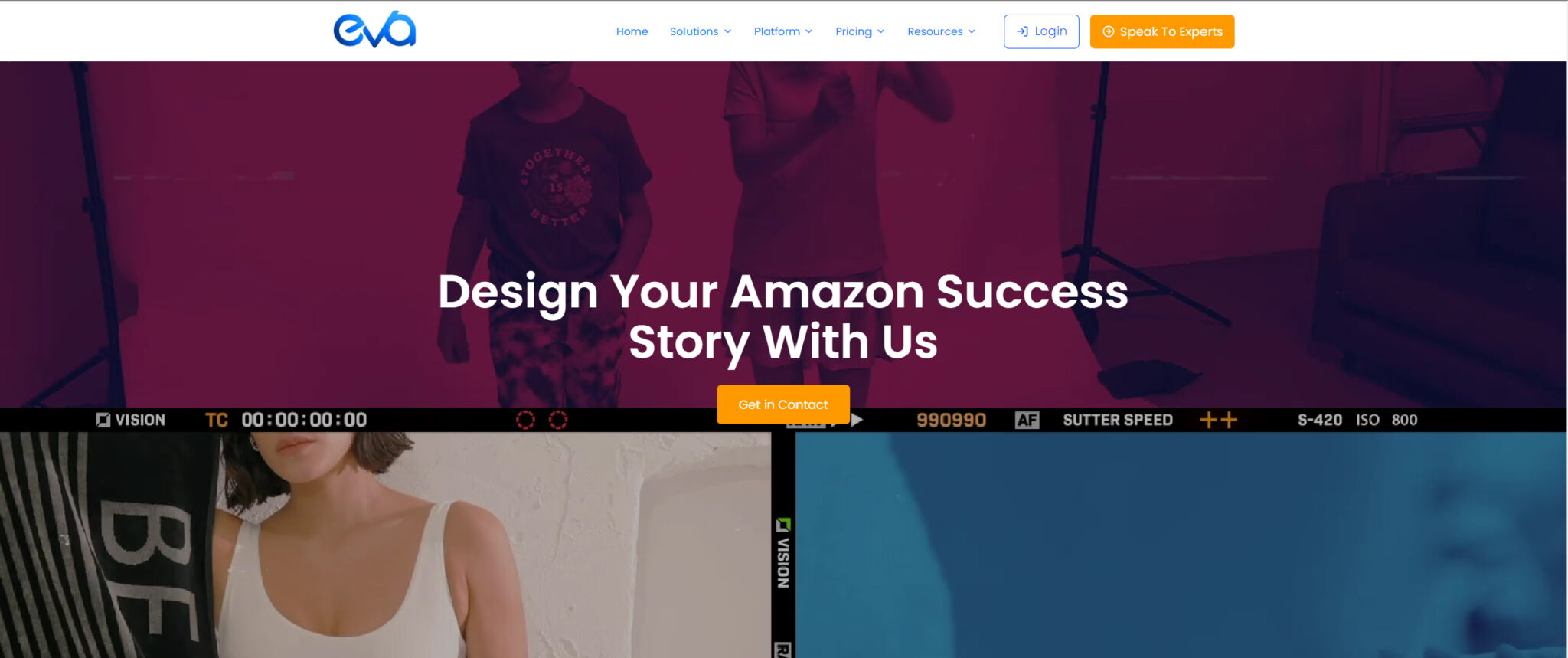Click the Login button
Viewport: 1568px width, 658px height.
[1041, 31]
